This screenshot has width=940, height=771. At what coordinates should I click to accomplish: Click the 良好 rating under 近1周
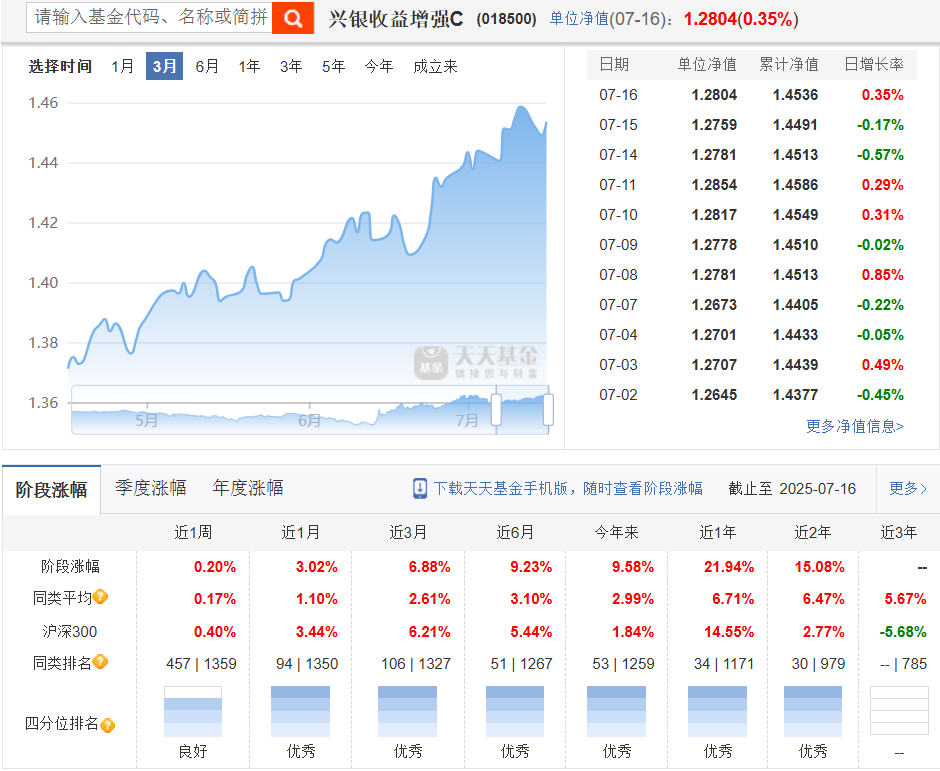(193, 751)
